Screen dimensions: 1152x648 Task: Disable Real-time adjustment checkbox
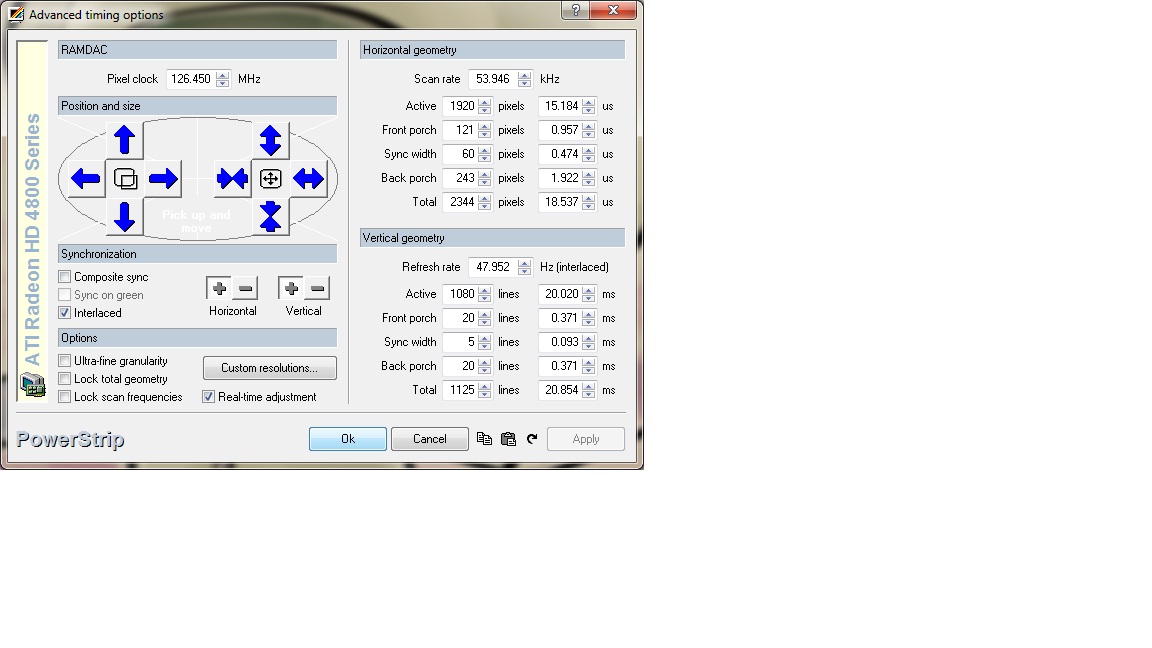pyautogui.click(x=209, y=397)
